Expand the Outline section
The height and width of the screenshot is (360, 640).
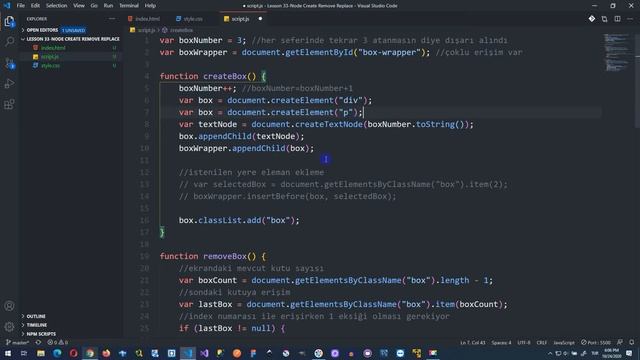[x=36, y=316]
